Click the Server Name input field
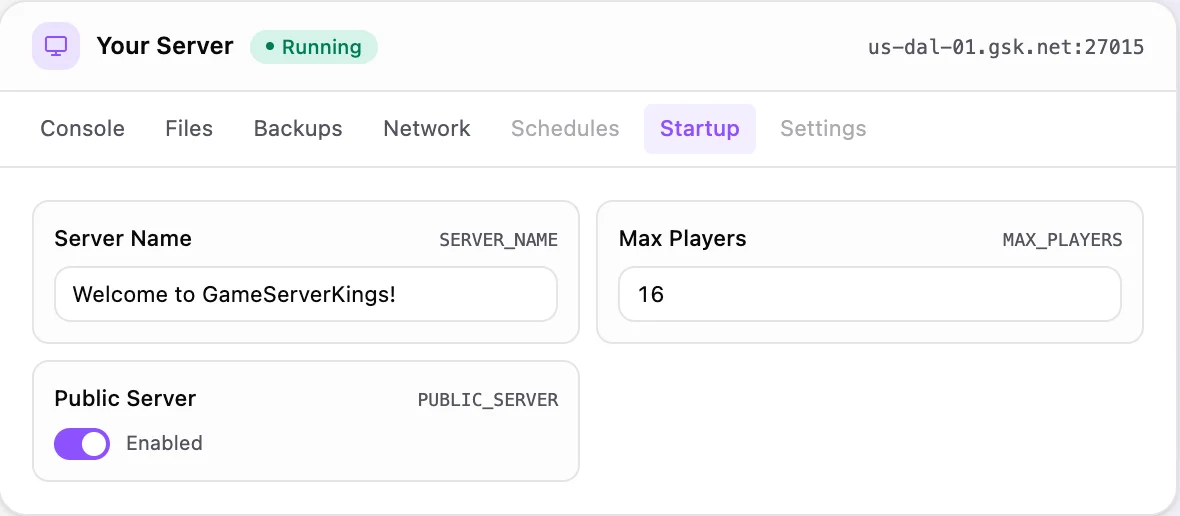 click(306, 294)
